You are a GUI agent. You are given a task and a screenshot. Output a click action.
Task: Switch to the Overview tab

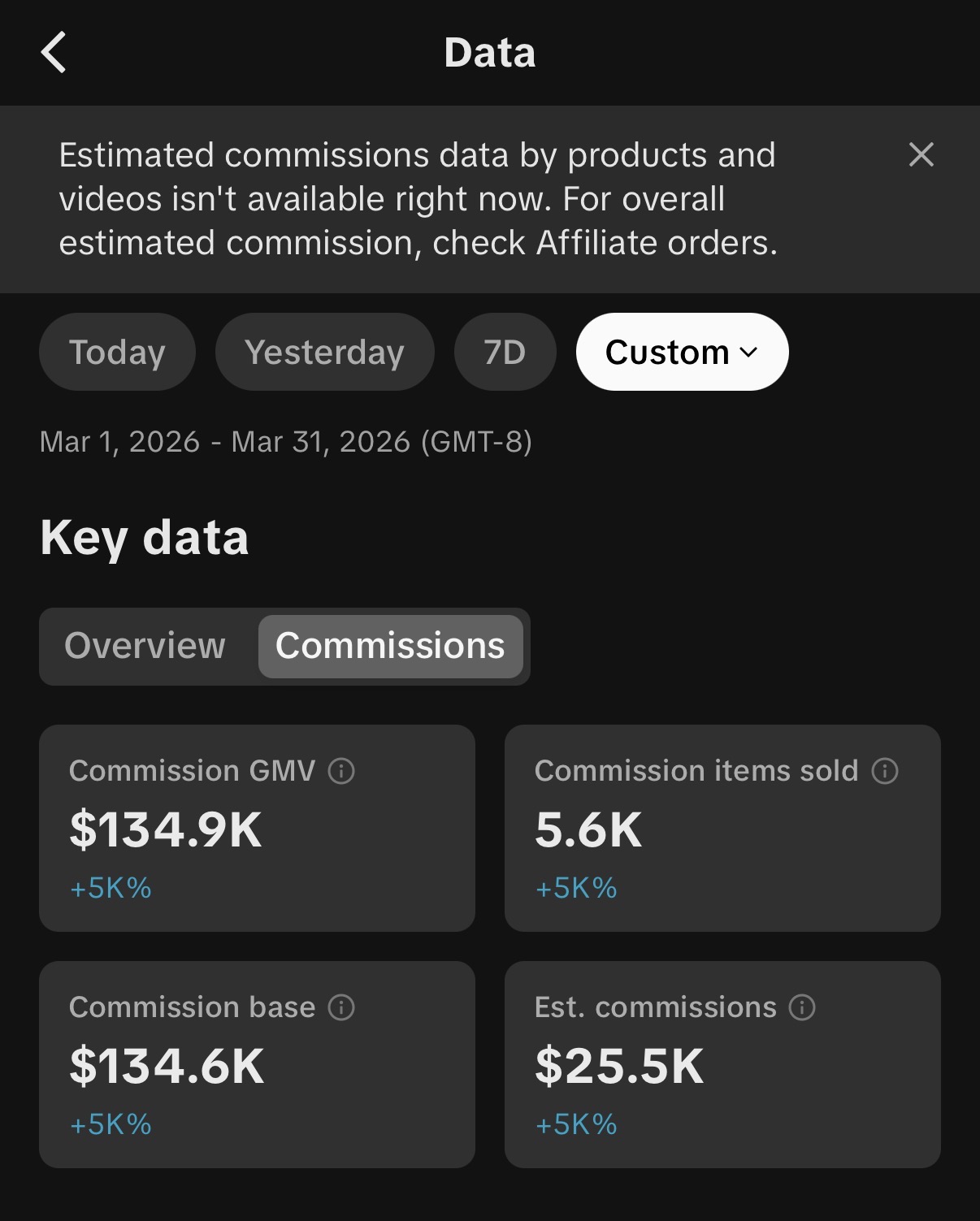click(145, 646)
